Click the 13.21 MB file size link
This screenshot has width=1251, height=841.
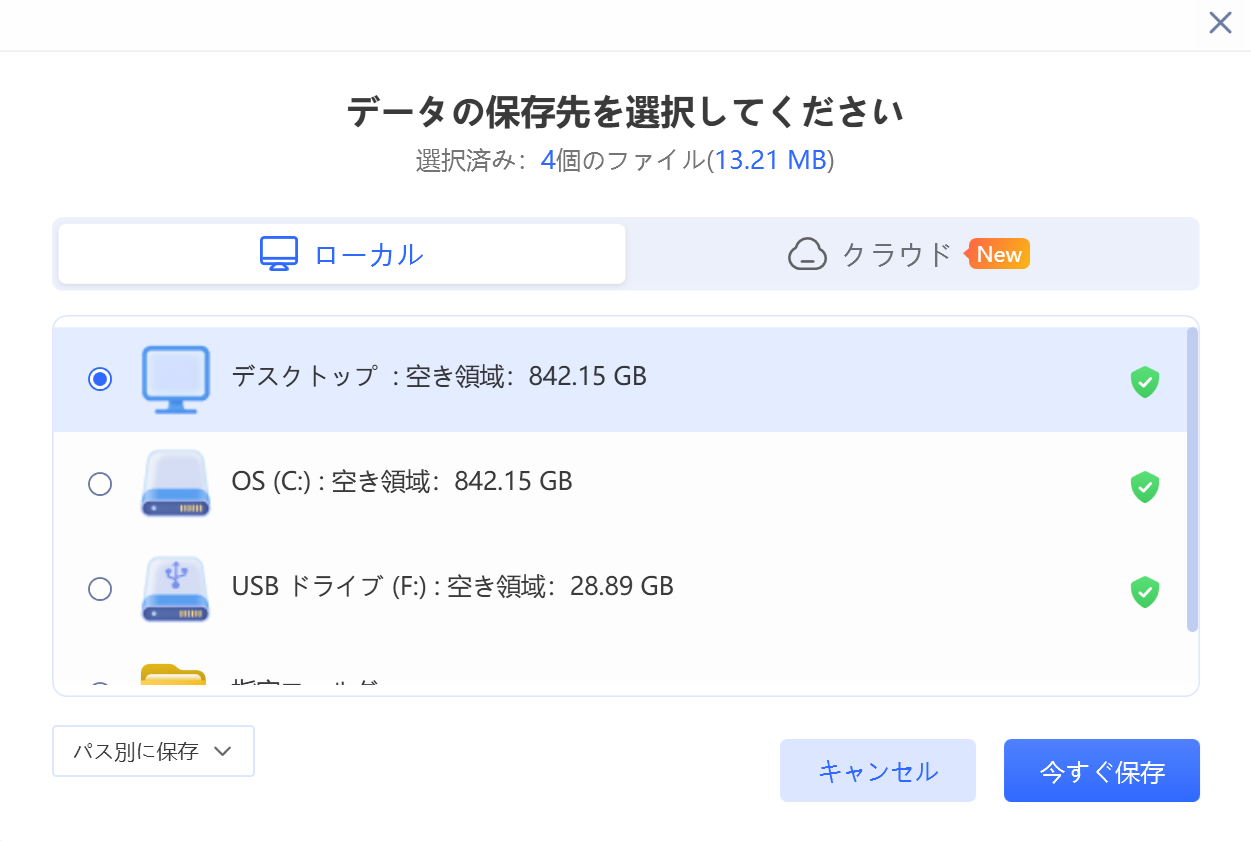click(770, 161)
